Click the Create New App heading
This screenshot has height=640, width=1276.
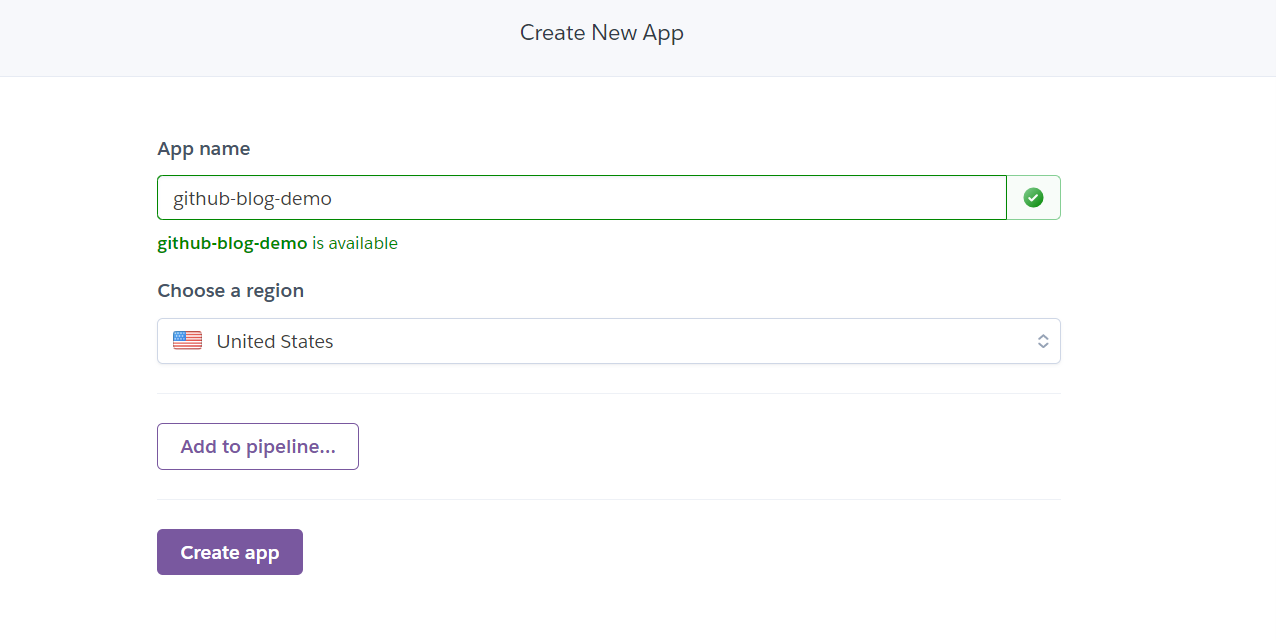coord(602,33)
